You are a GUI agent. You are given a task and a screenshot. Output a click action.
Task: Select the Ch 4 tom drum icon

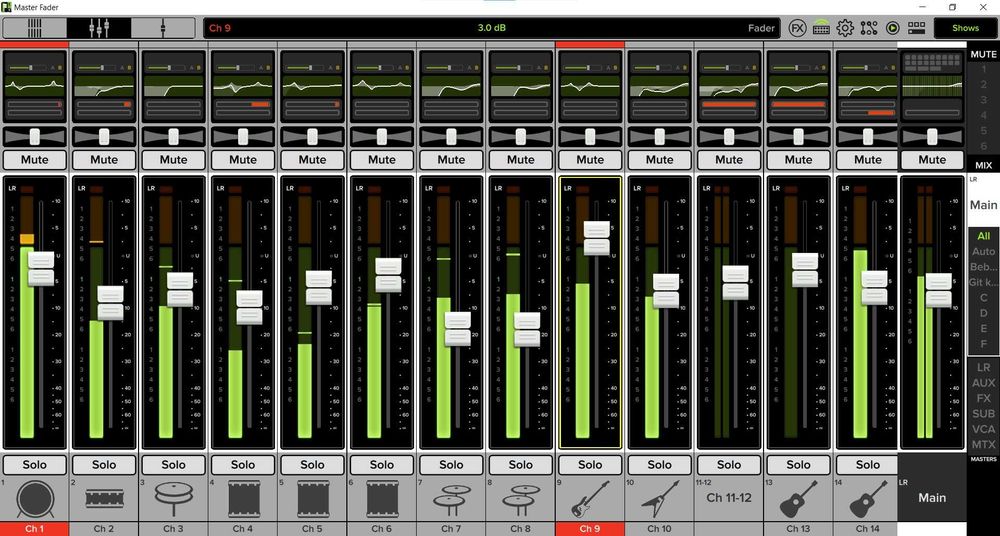(243, 498)
